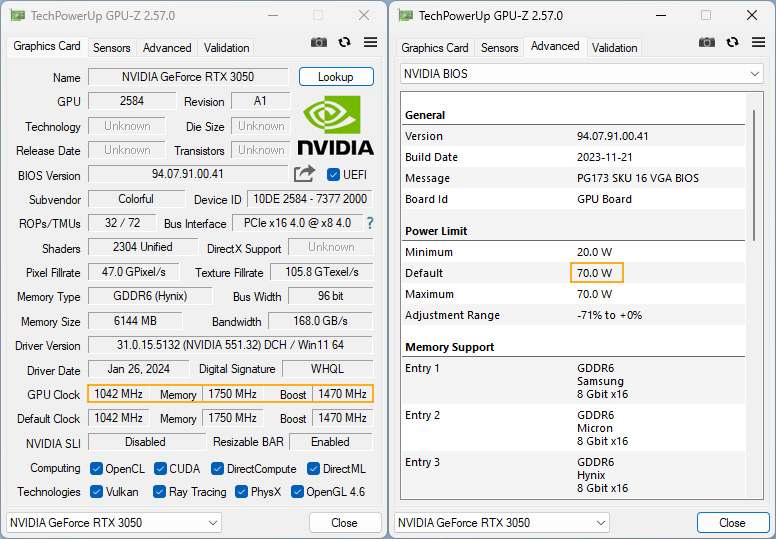Image resolution: width=776 pixels, height=539 pixels.
Task: Toggle the DirectCompute checkbox
Action: tap(217, 468)
